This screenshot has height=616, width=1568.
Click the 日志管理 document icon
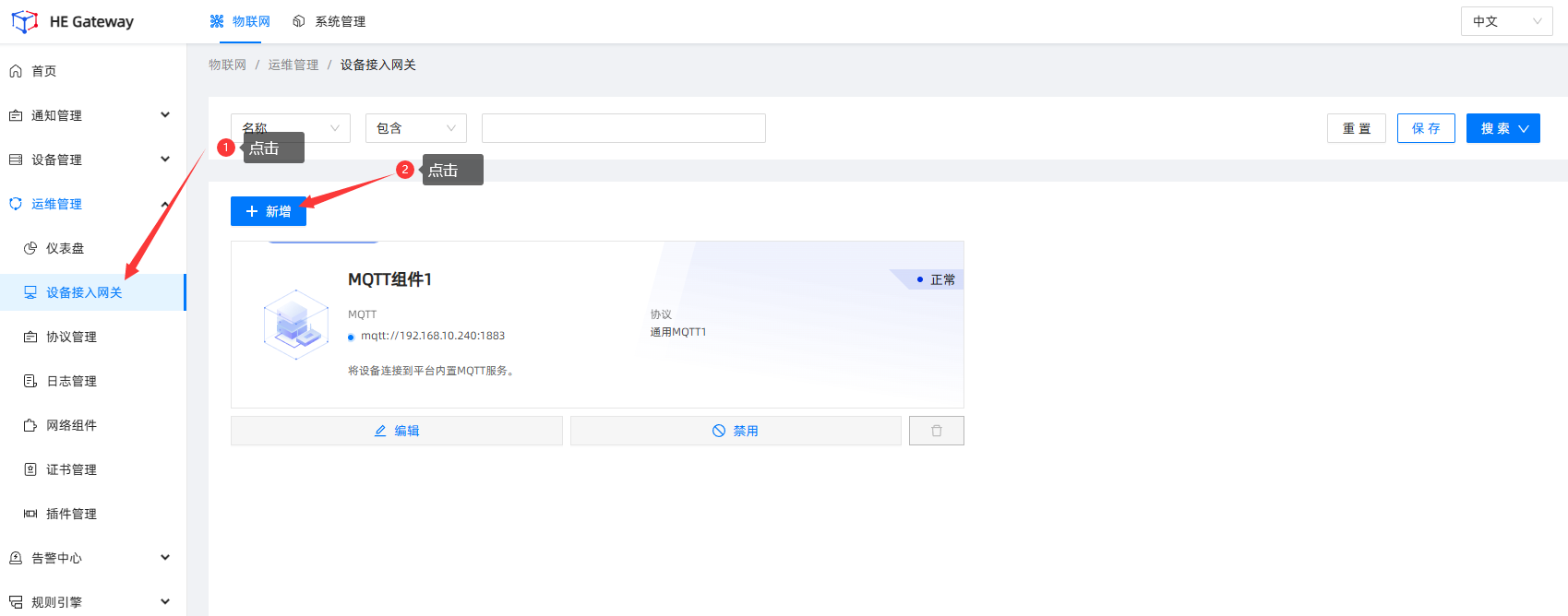30,381
